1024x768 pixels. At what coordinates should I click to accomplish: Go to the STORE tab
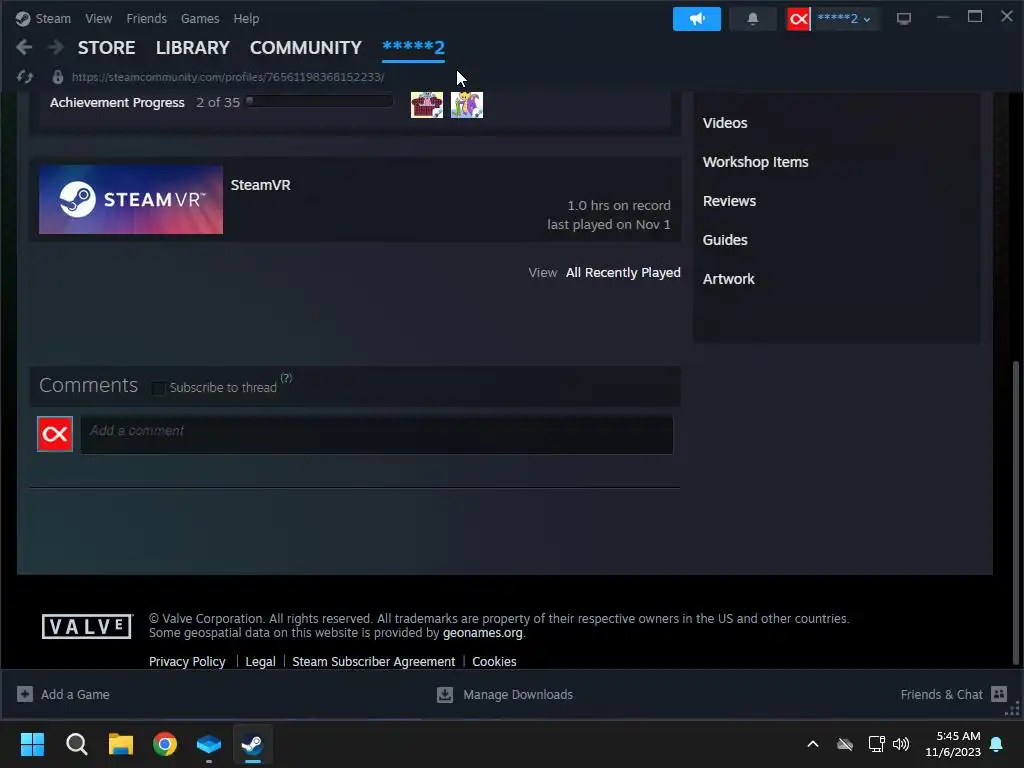click(106, 48)
